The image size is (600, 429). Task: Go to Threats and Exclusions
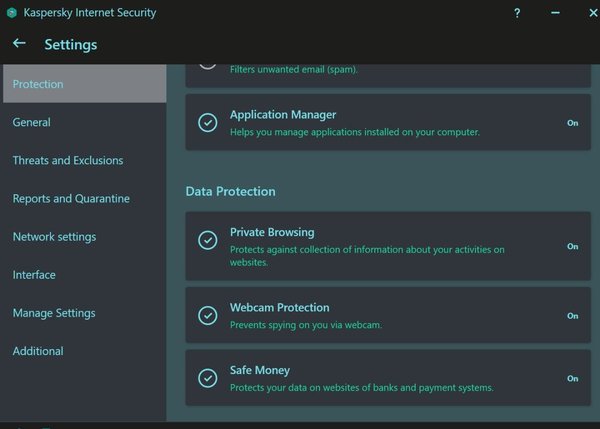point(68,160)
